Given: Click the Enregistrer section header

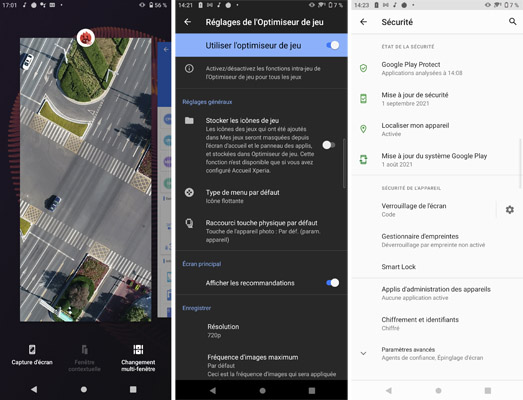Looking at the screenshot, I should point(196,308).
